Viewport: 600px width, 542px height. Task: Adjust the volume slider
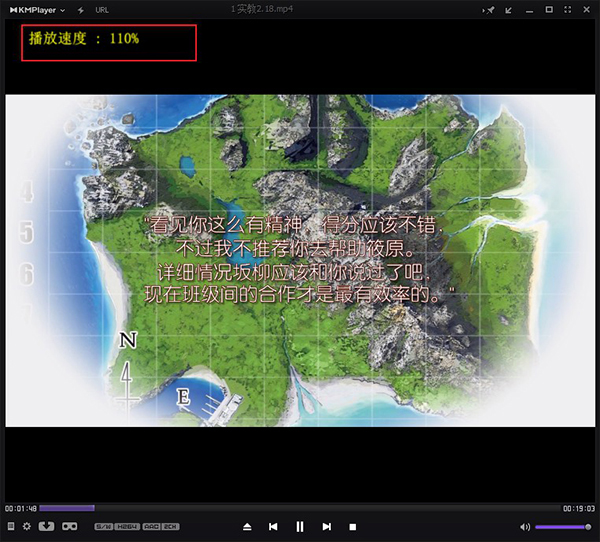pos(562,526)
